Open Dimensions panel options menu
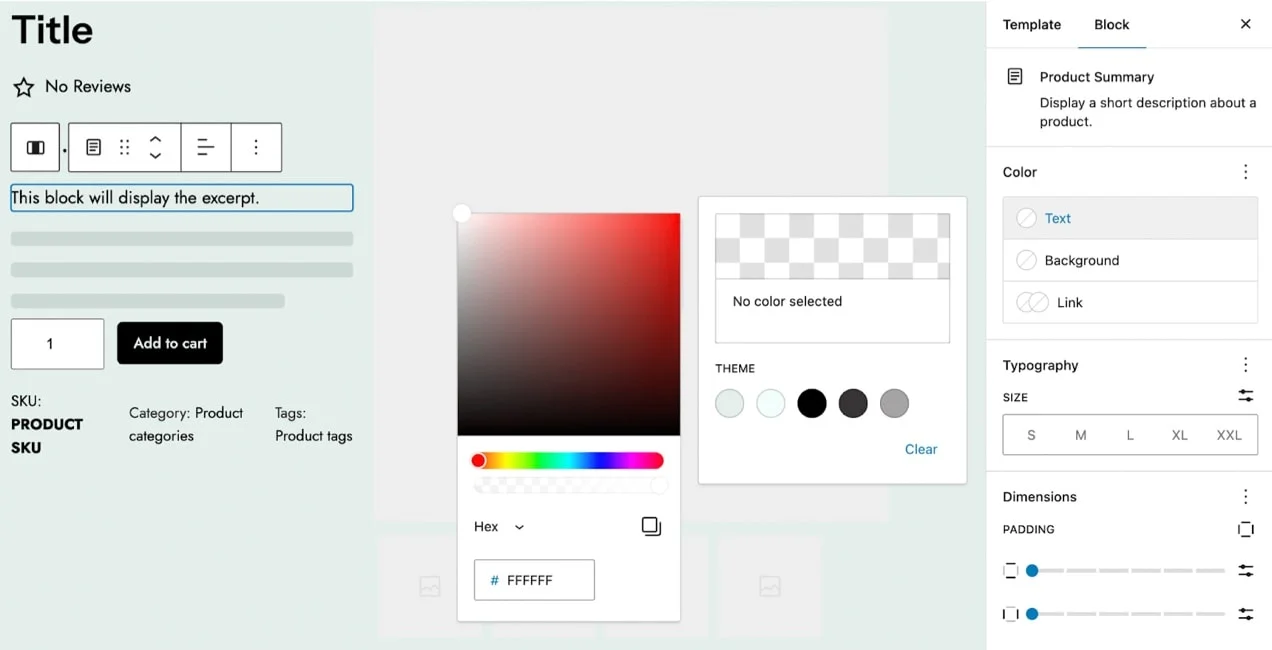This screenshot has height=650, width=1272. pyautogui.click(x=1245, y=496)
